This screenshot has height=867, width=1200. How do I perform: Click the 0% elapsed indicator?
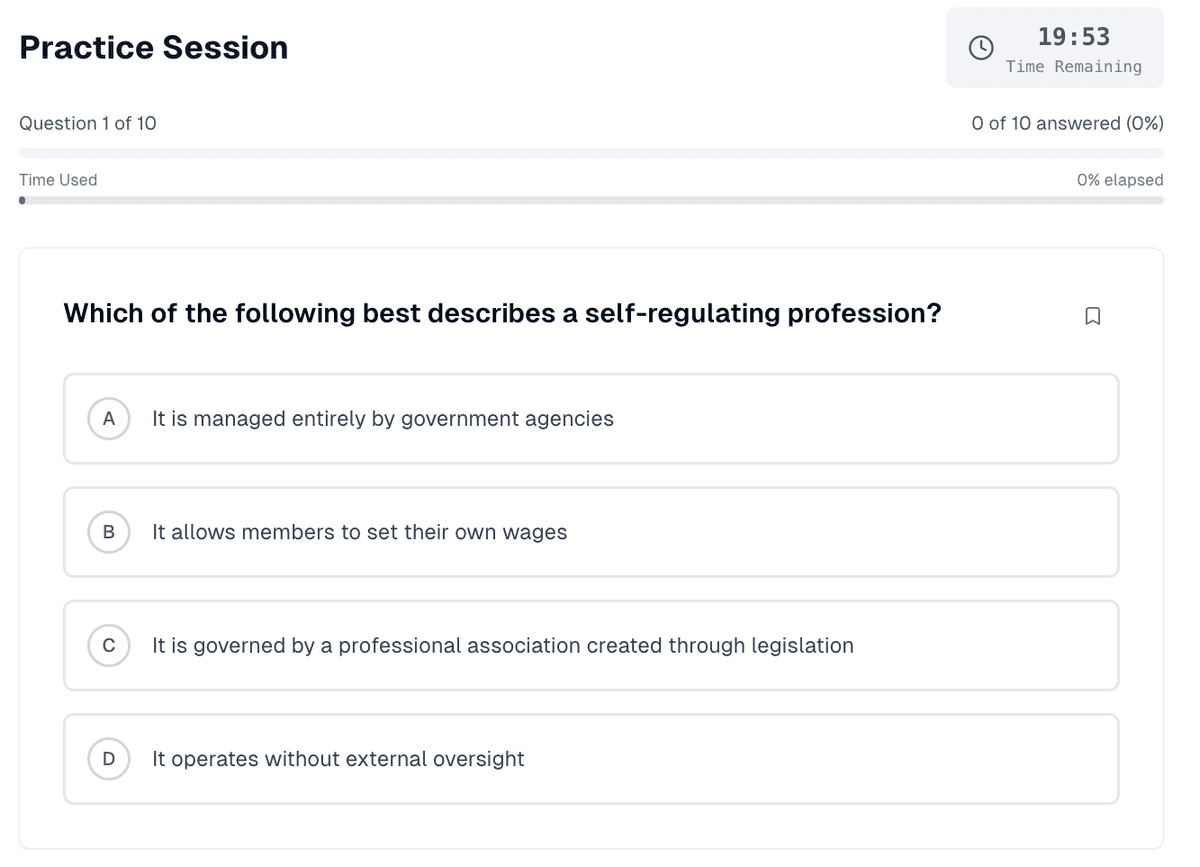(1119, 180)
